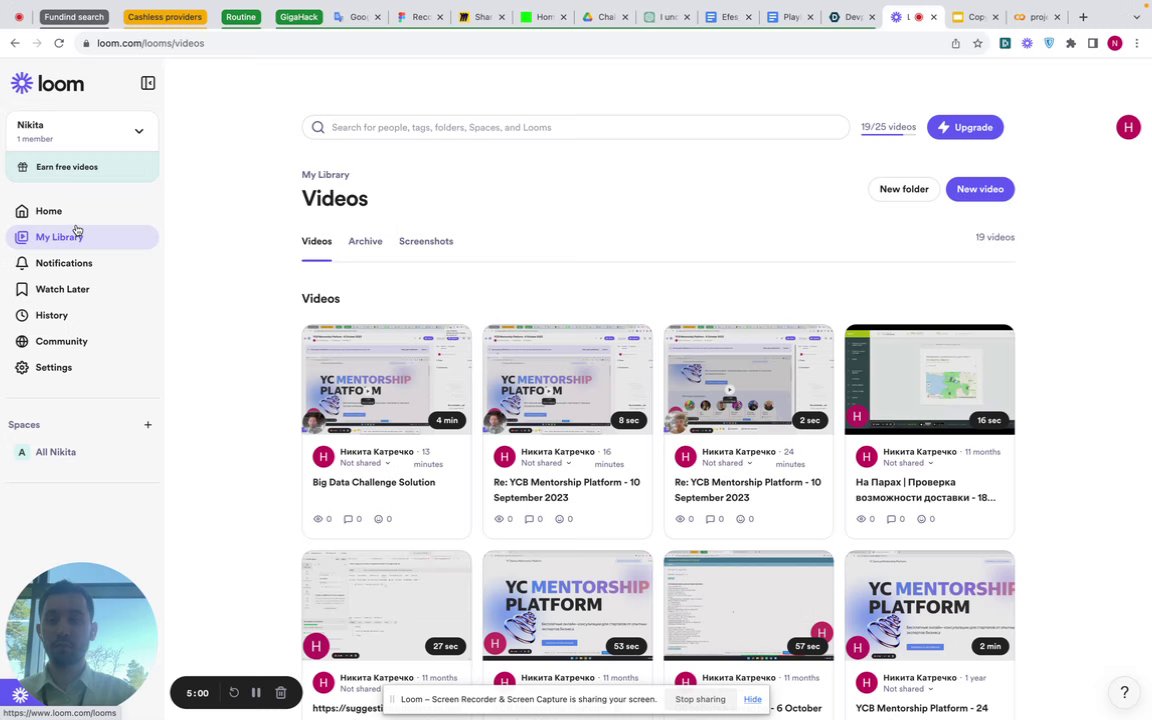Open the Chrome three-dot menu
This screenshot has width=1152, height=720.
(x=1137, y=43)
